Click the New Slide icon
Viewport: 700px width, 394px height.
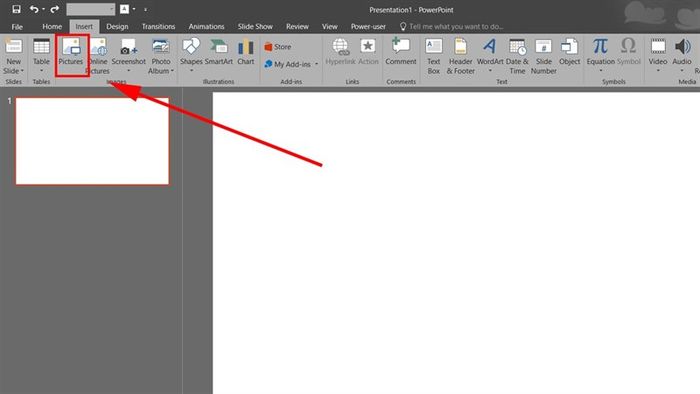13,47
